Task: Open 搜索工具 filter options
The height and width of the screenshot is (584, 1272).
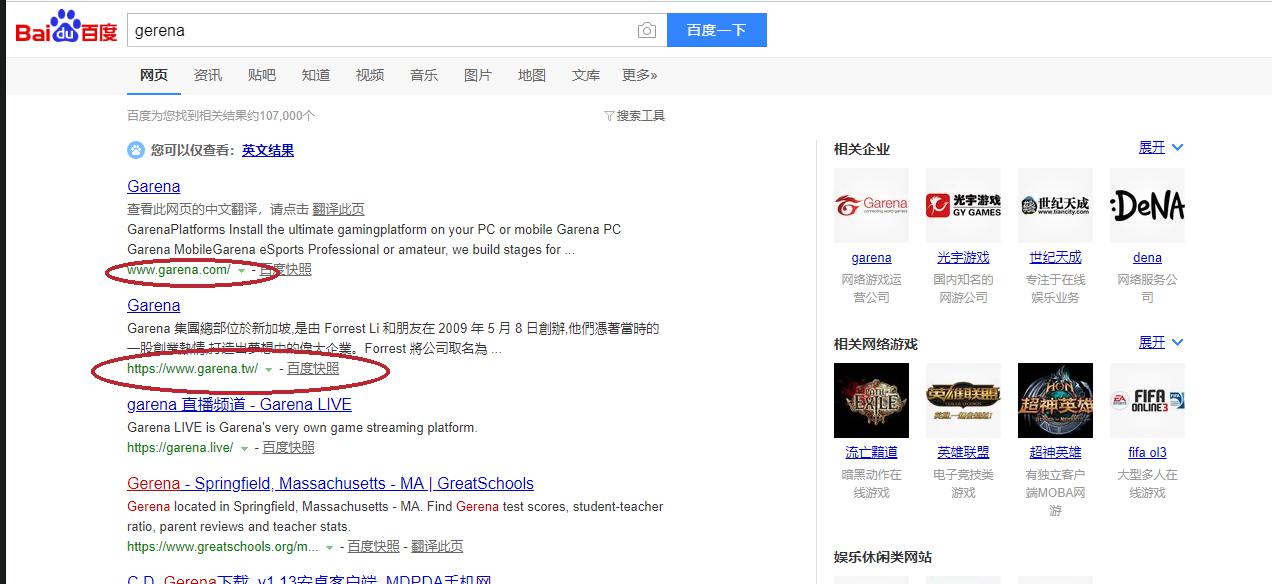Action: [x=635, y=116]
